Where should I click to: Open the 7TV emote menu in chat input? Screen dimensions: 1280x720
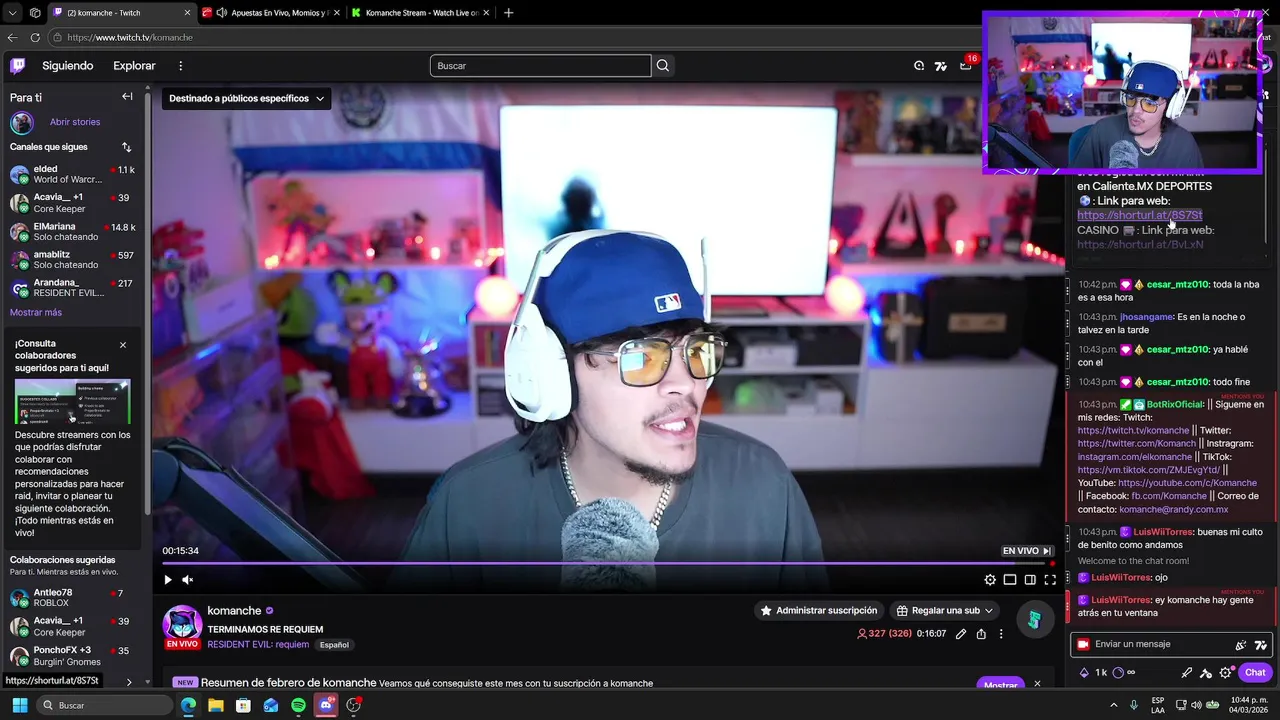click(1260, 645)
